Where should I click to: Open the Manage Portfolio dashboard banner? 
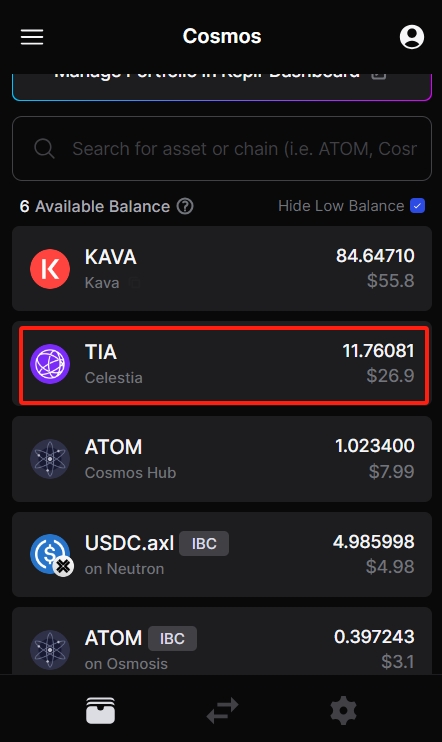point(222,87)
